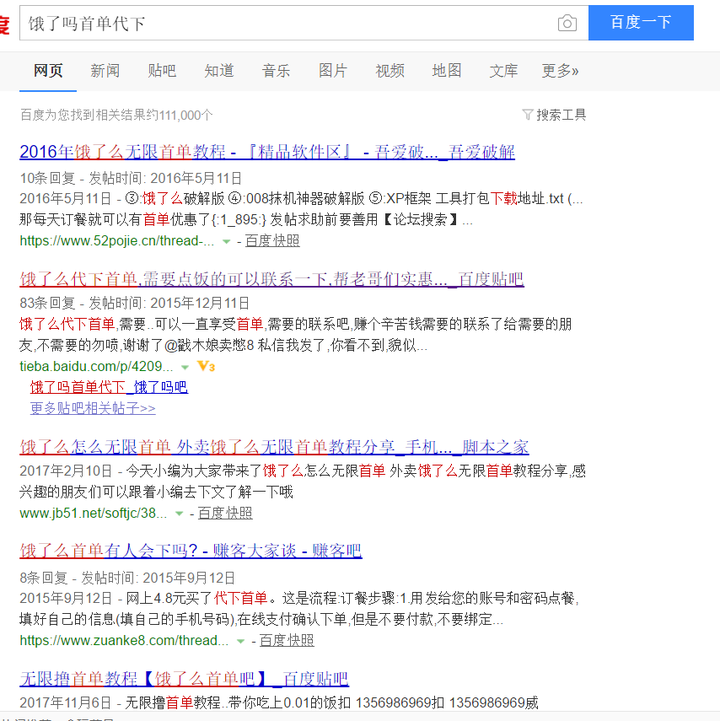Click the snippet starting 2017年2月10日 - 今天小编
The height and width of the screenshot is (721, 720).
(303, 481)
